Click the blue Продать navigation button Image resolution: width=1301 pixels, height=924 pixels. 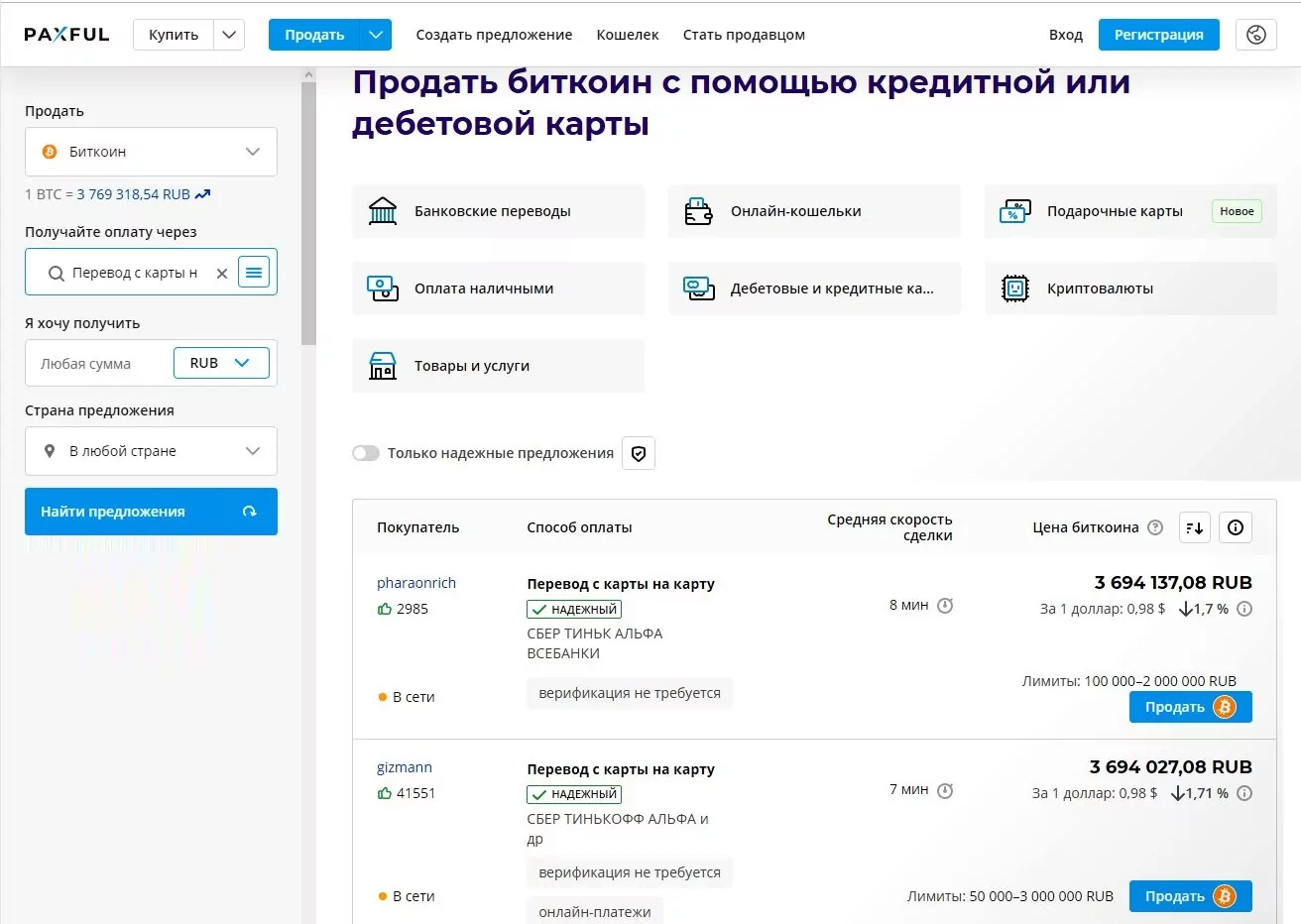(314, 35)
